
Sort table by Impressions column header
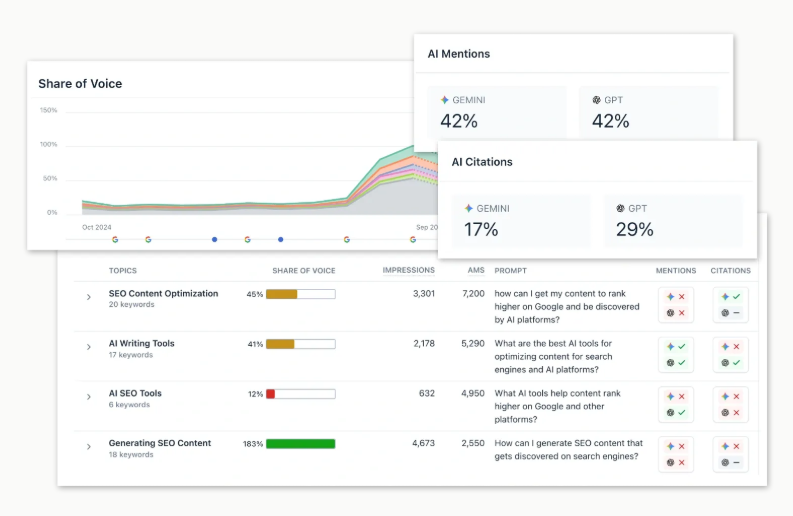[x=408, y=270]
